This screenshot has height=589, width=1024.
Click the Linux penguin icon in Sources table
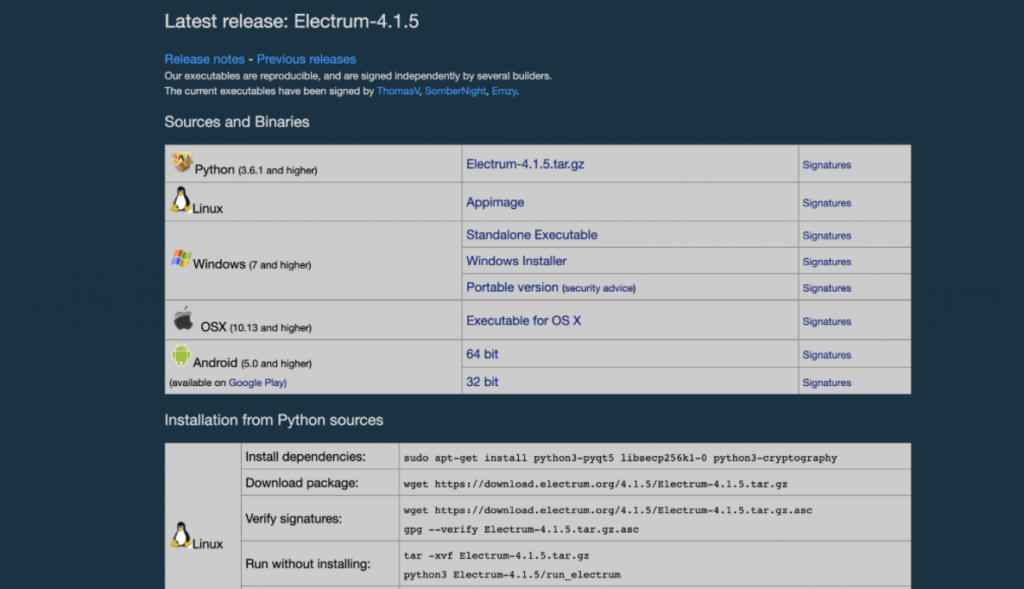(x=181, y=200)
